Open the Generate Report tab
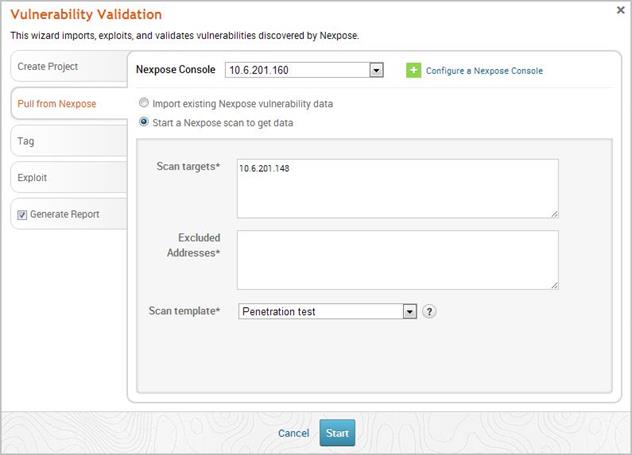This screenshot has width=632, height=455. [69, 214]
